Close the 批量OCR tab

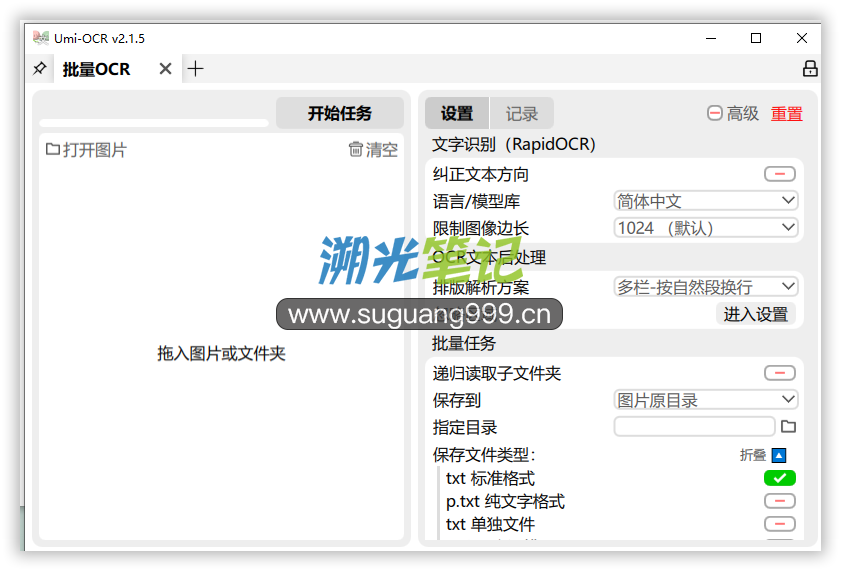point(165,69)
